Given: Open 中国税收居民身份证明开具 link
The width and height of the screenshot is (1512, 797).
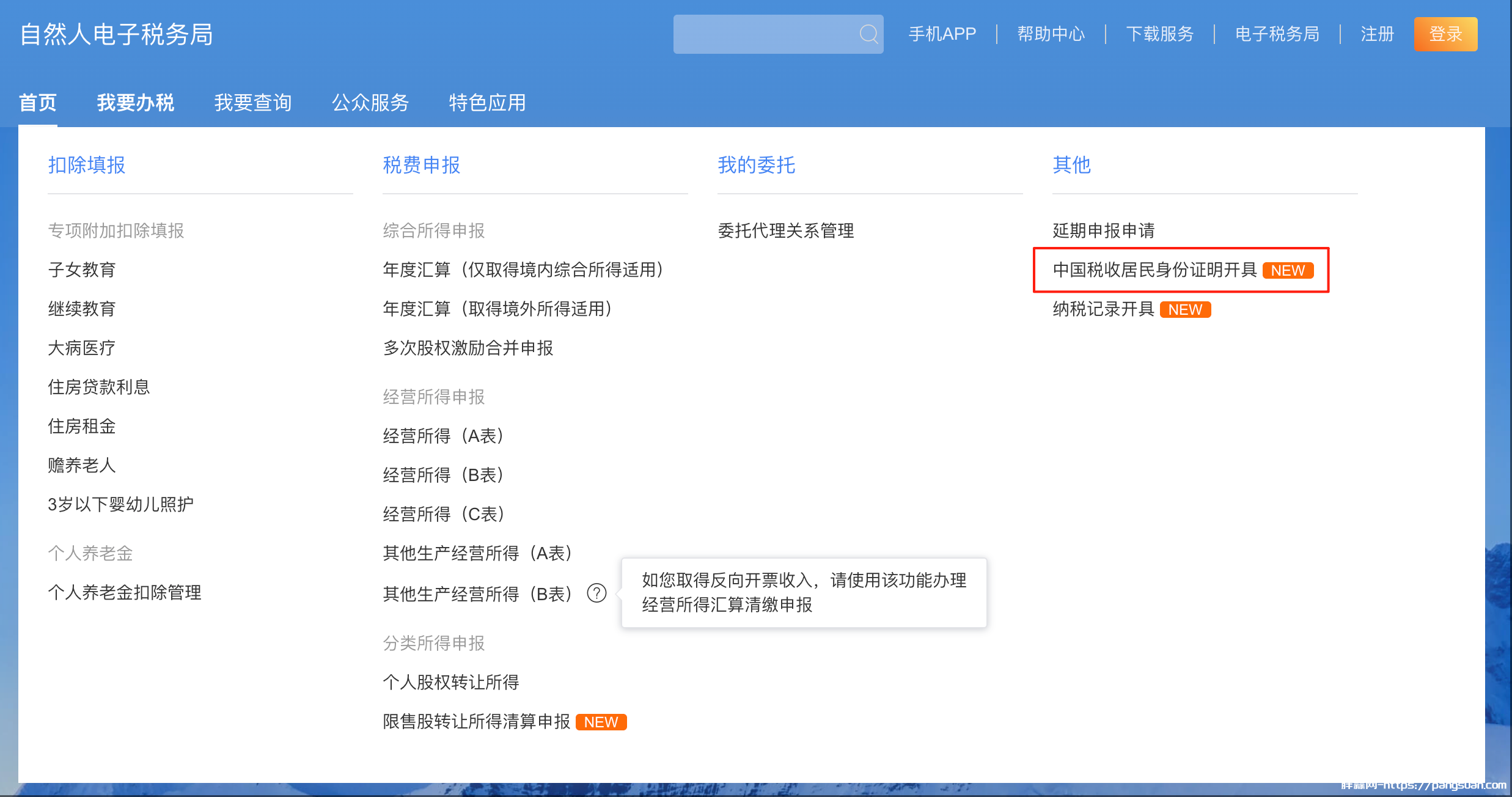Looking at the screenshot, I should [x=1154, y=270].
